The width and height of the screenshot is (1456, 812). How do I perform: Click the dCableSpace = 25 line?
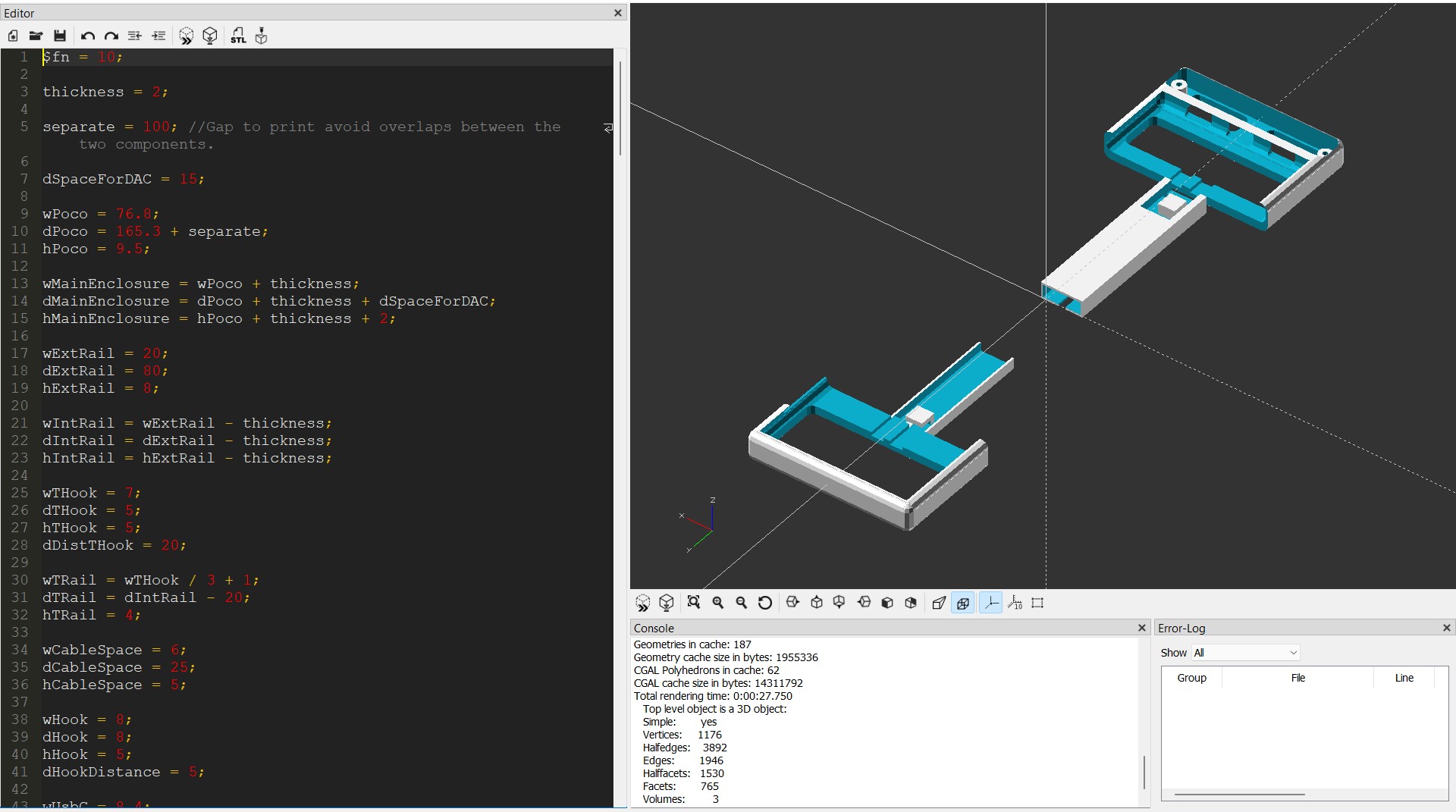119,667
